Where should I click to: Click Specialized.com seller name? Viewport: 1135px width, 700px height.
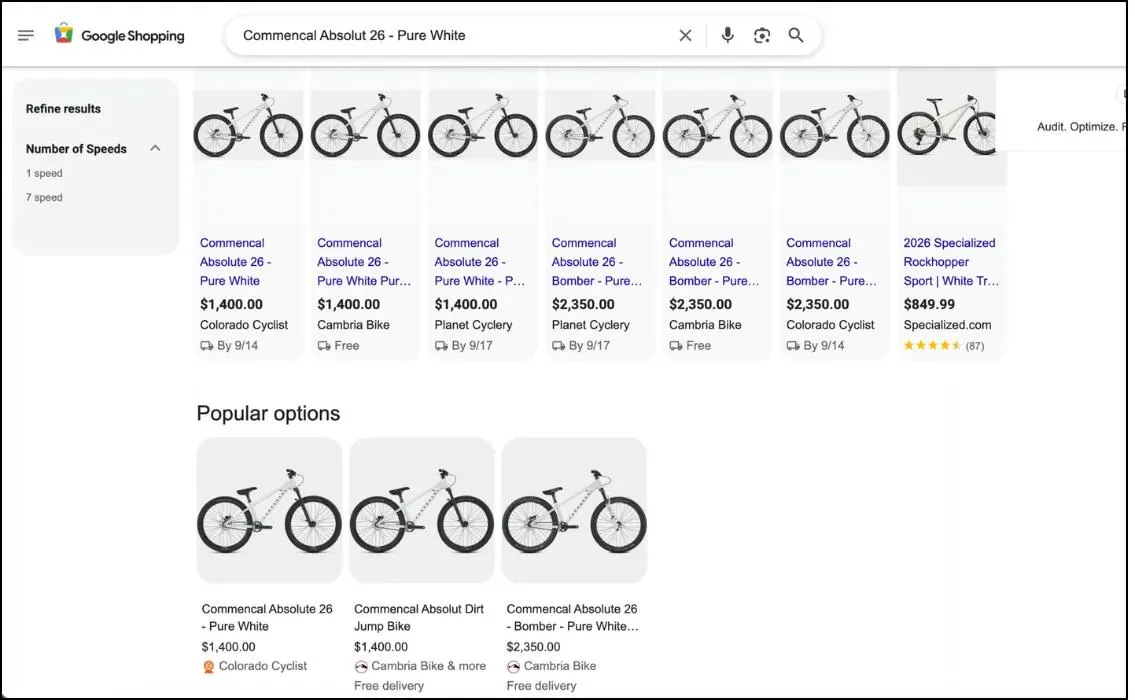[x=947, y=325]
